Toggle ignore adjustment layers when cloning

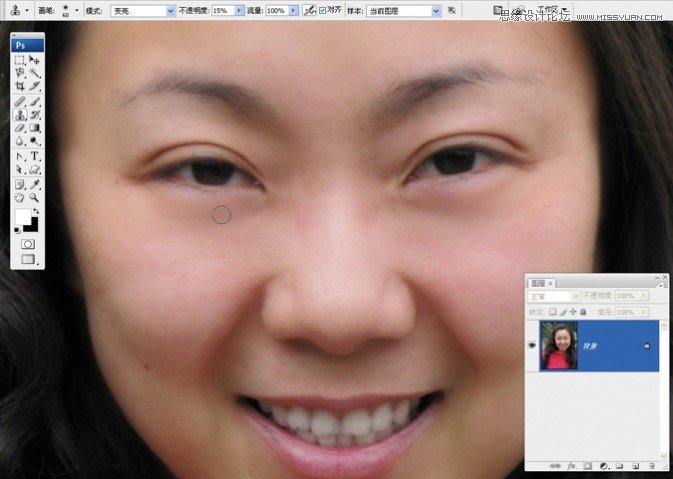click(452, 10)
